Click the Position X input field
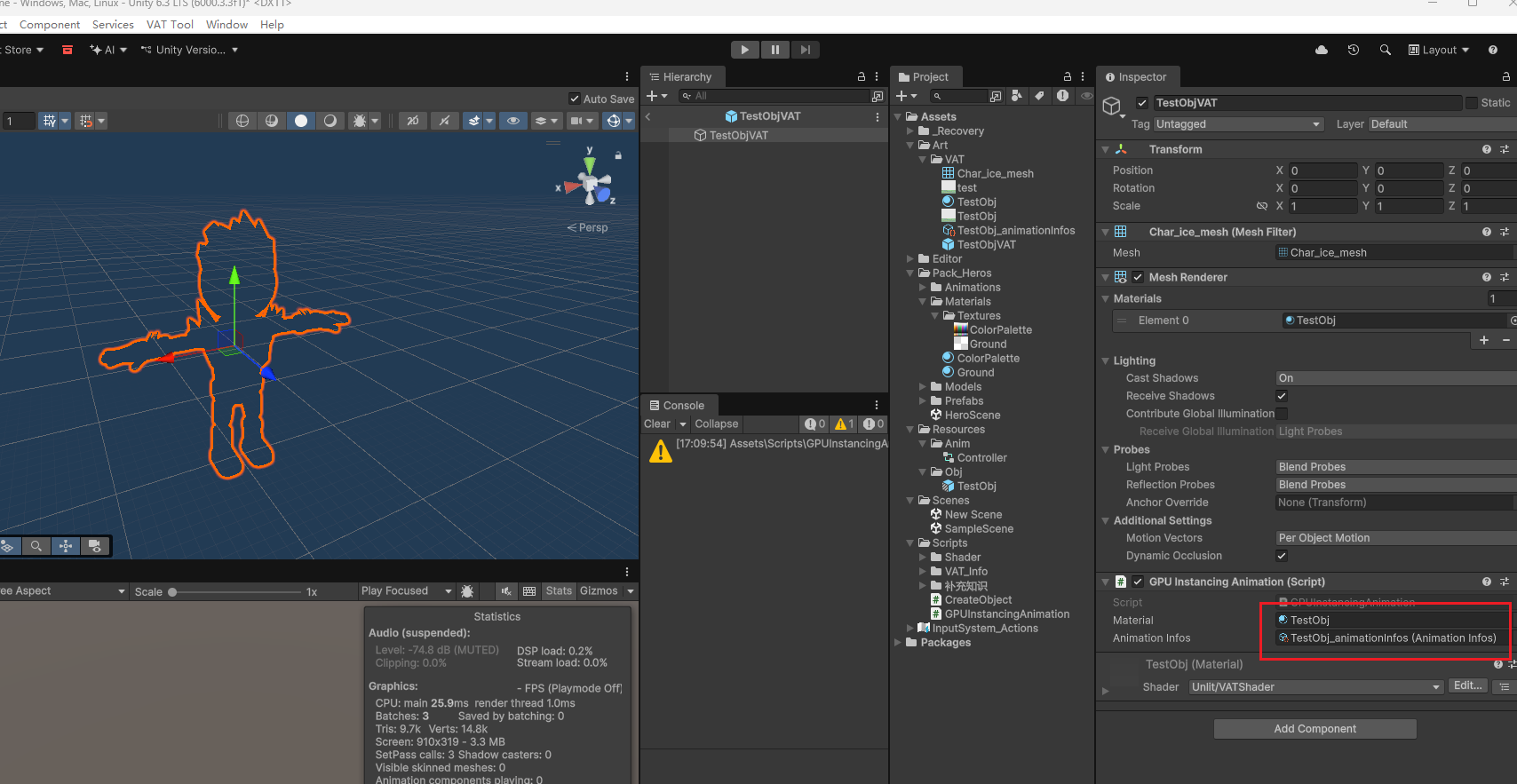The width and height of the screenshot is (1517, 784). [1322, 170]
